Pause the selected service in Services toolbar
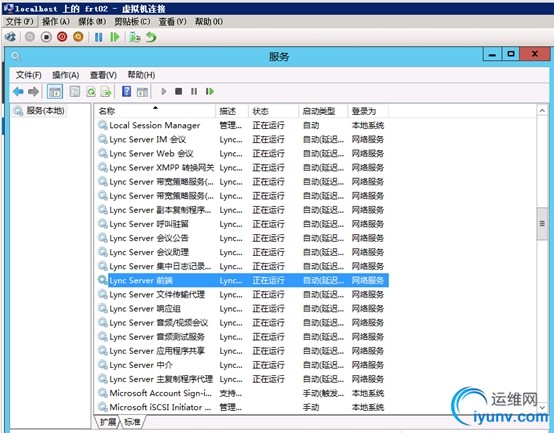Viewport: 554px width, 433px height. coord(194,92)
